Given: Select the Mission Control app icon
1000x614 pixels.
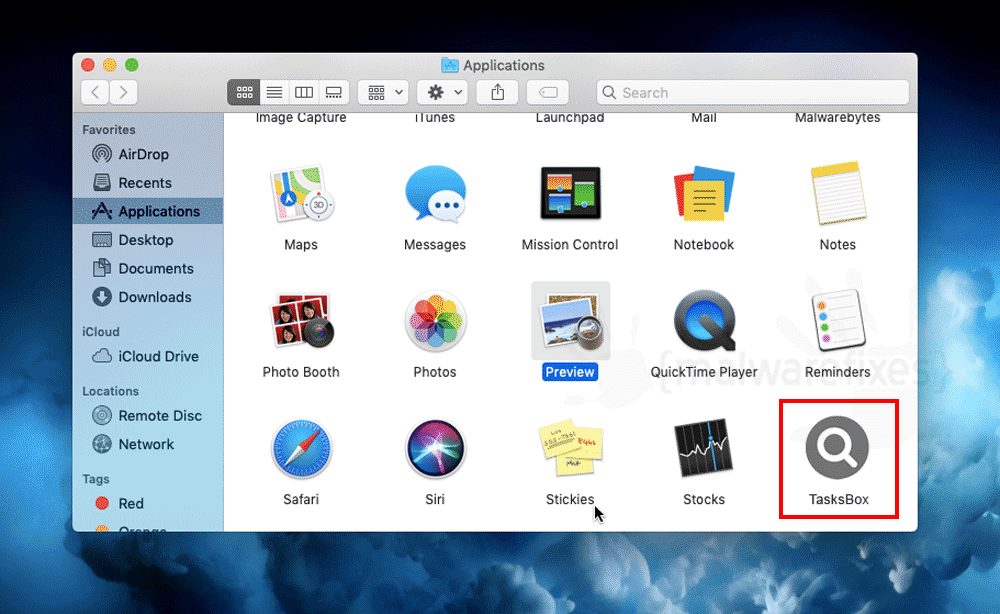Looking at the screenshot, I should pyautogui.click(x=570, y=193).
